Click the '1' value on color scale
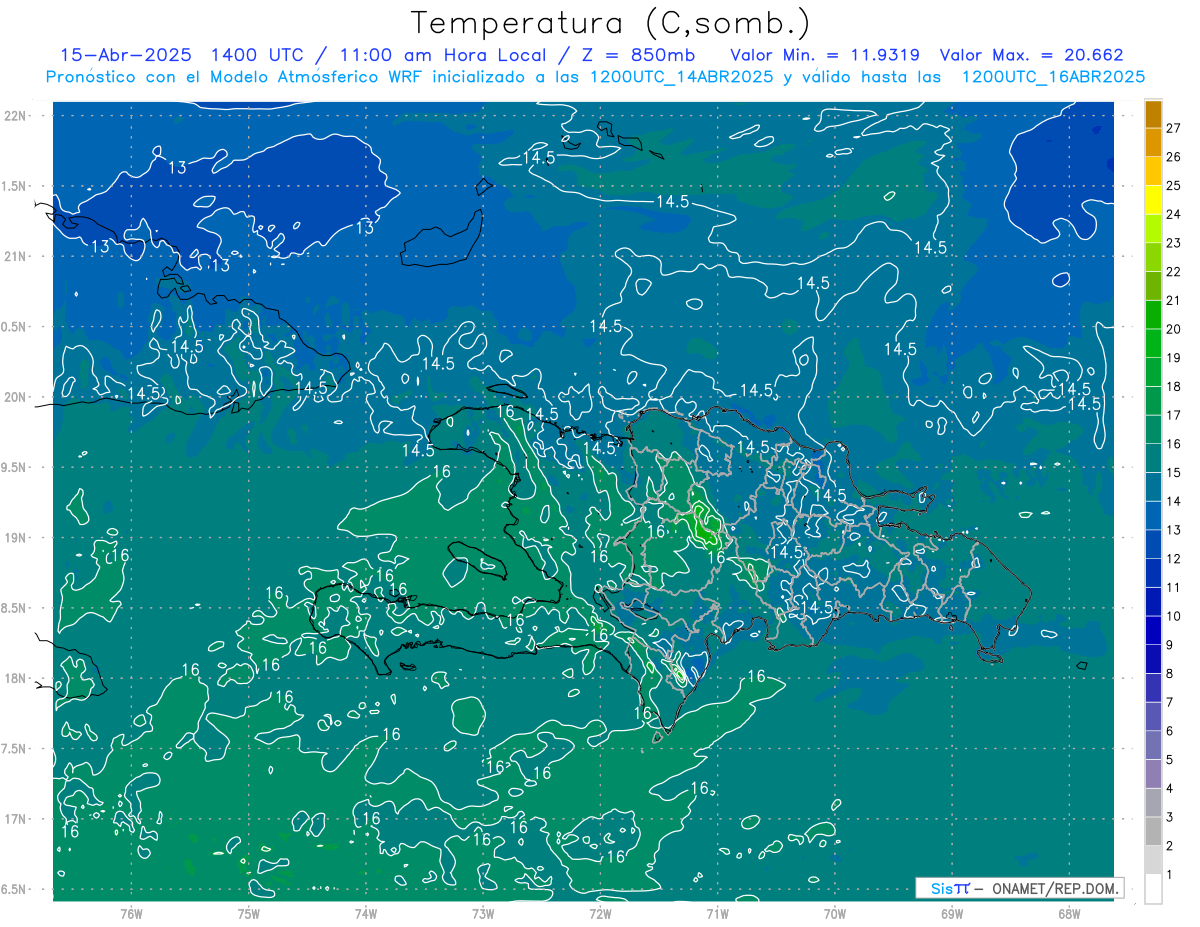Image resolution: width=1200 pixels, height=927 pixels. click(1170, 875)
